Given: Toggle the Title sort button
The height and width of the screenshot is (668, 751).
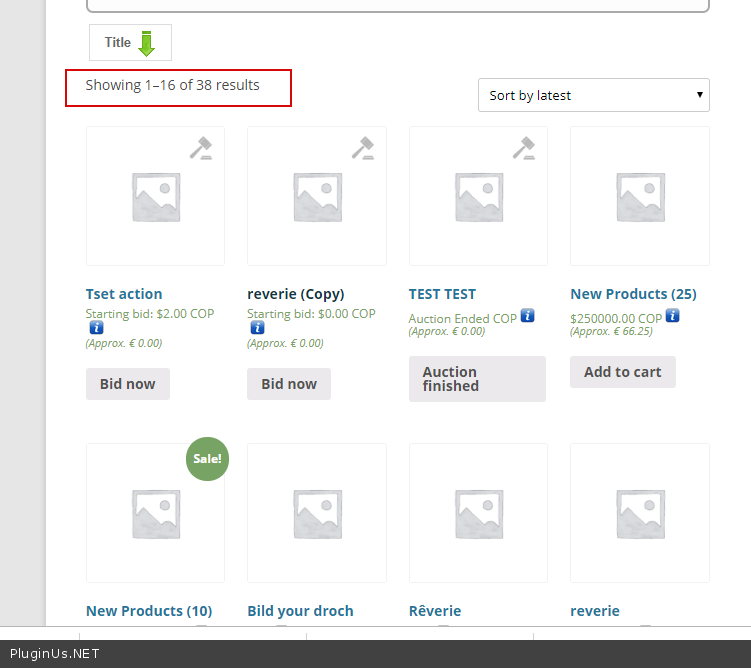Looking at the screenshot, I should (130, 43).
